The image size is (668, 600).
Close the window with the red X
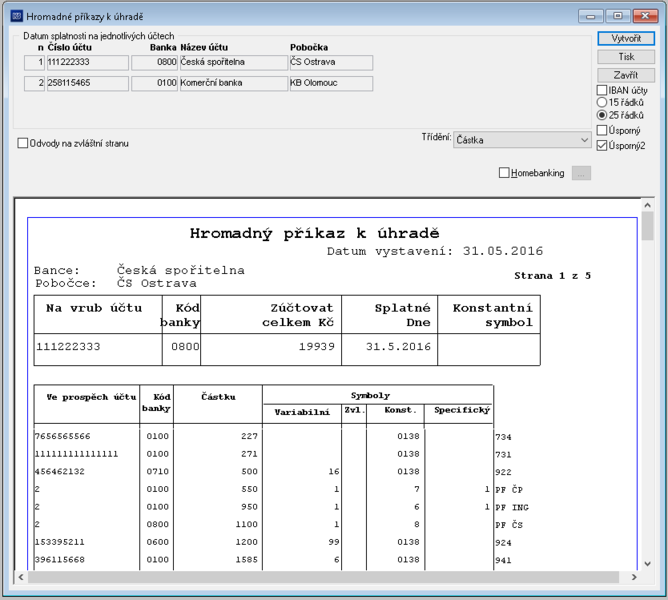(x=645, y=16)
